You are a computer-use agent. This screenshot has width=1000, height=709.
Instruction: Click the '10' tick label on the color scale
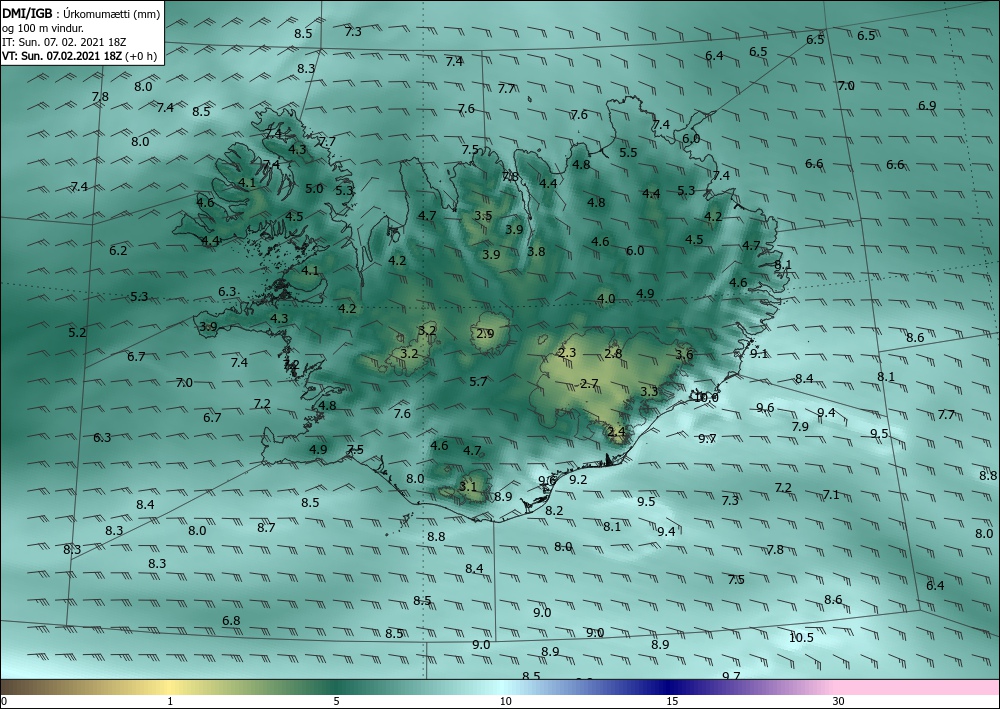(505, 701)
